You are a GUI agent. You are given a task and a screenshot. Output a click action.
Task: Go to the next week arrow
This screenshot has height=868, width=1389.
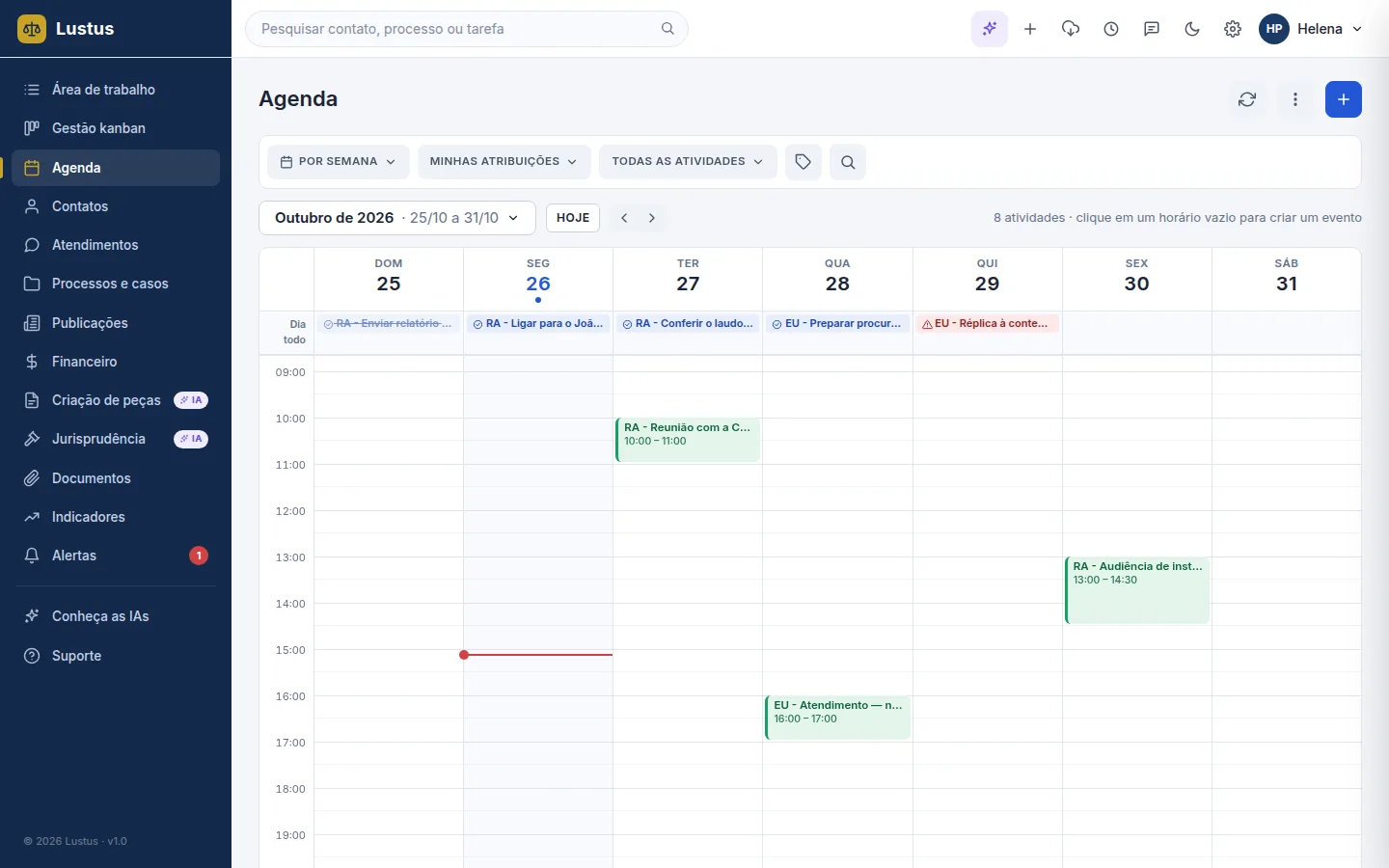pyautogui.click(x=652, y=218)
